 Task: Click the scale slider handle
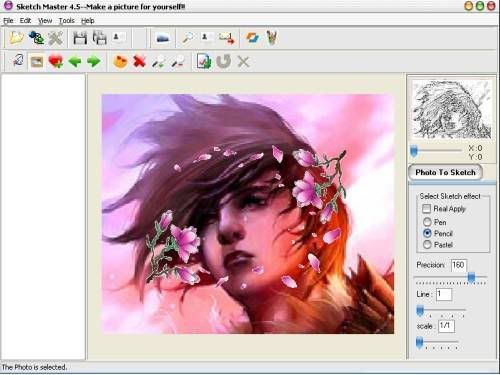[420, 342]
